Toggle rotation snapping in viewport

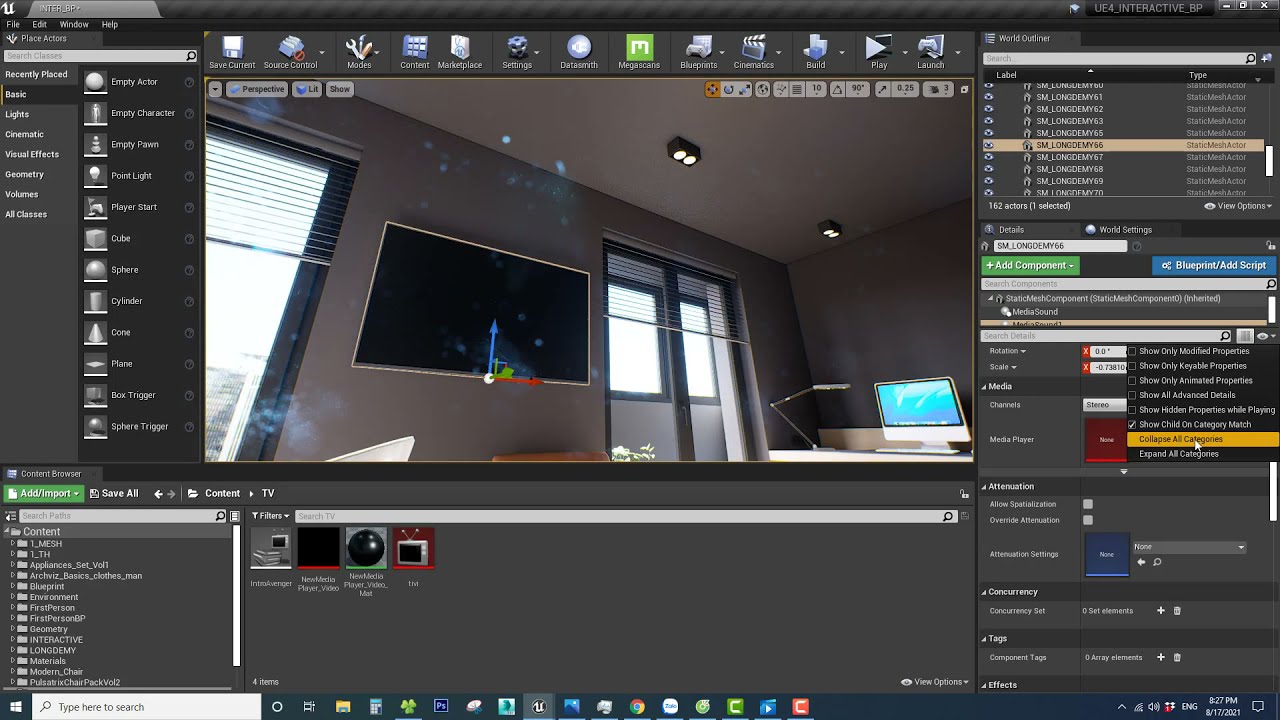point(838,89)
